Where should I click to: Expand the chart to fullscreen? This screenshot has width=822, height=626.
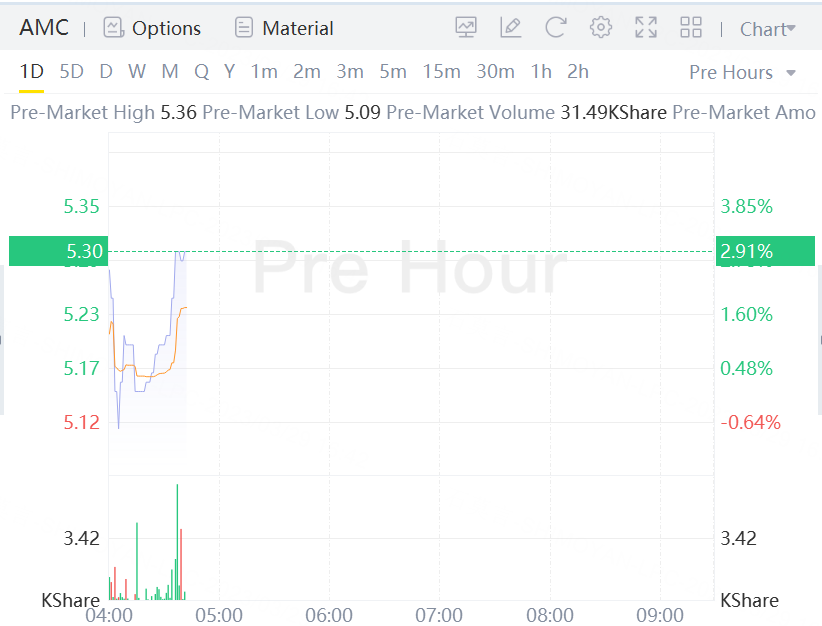646,28
